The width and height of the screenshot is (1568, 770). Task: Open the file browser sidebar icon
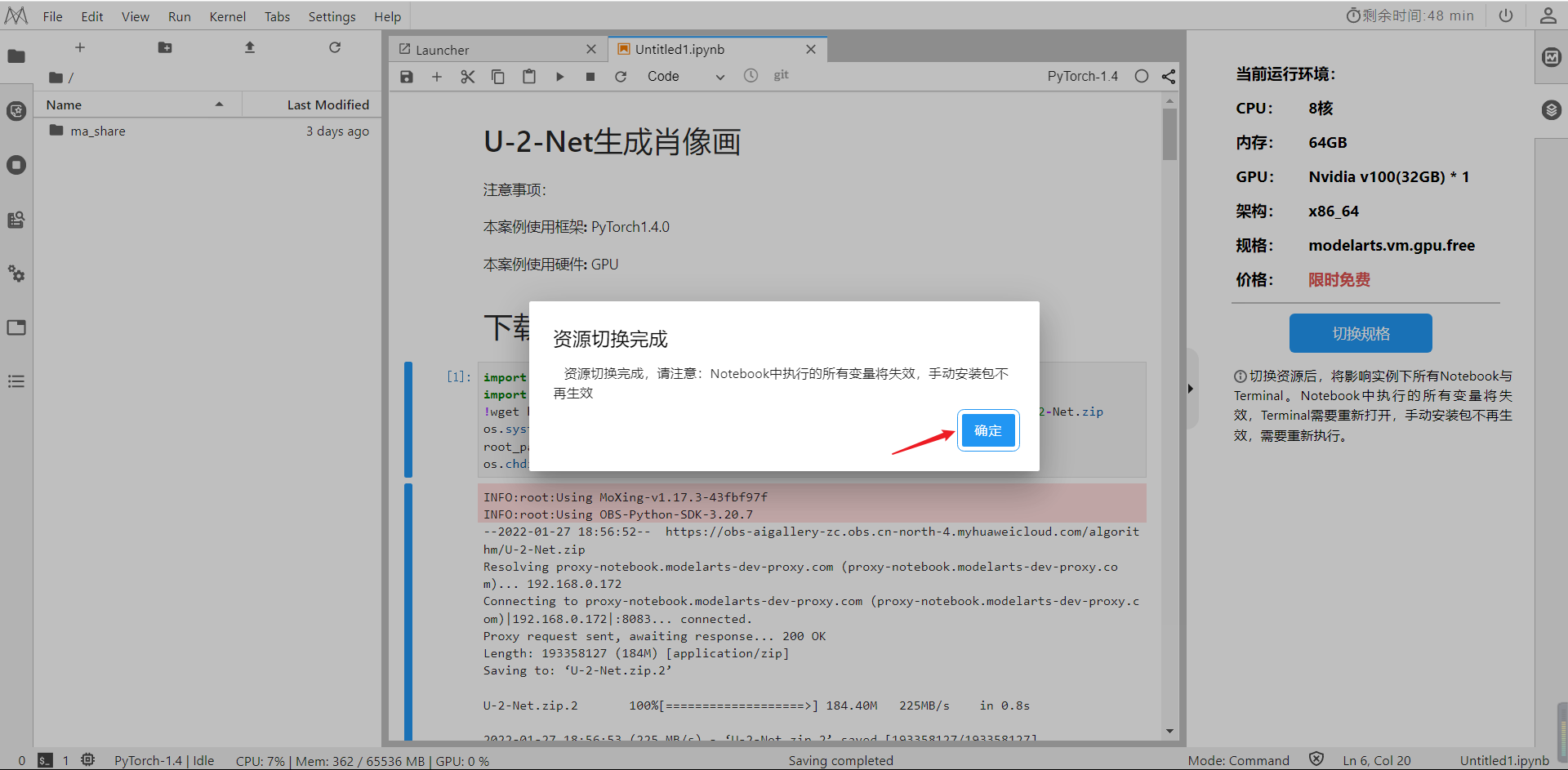pos(16,56)
